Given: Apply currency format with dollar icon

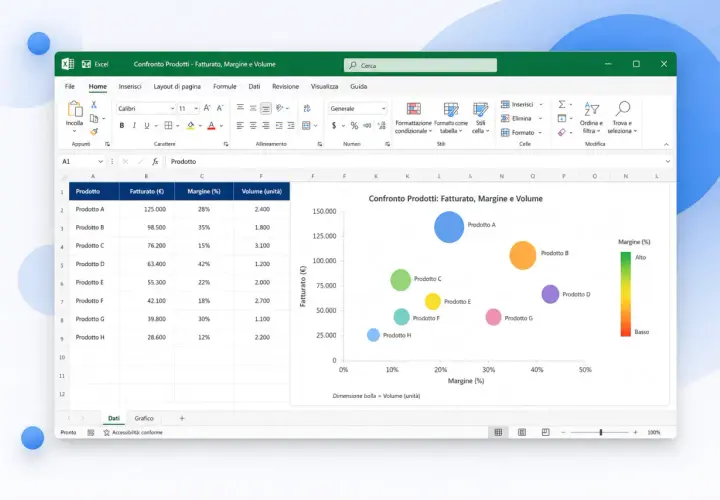Looking at the screenshot, I should (334, 125).
